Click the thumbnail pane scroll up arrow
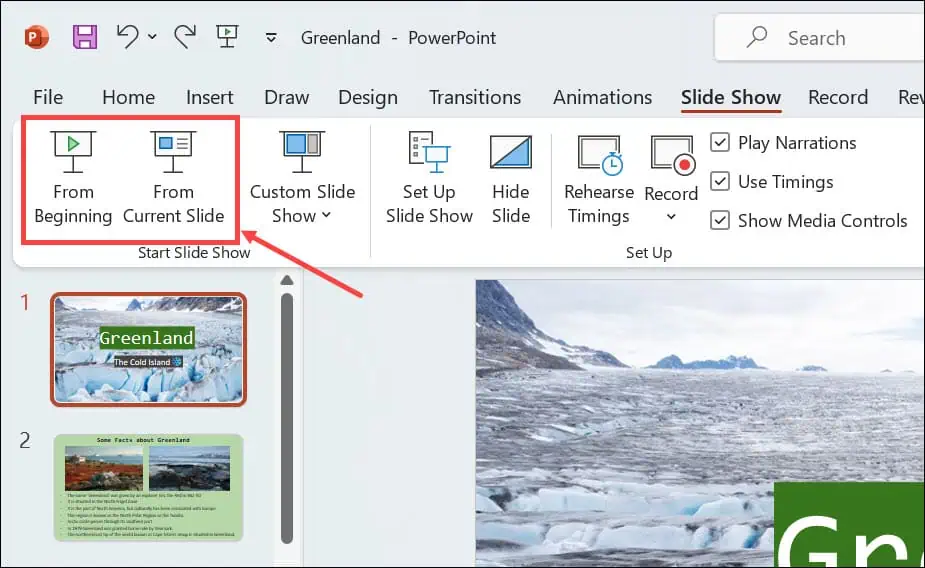The image size is (925, 568). point(287,280)
